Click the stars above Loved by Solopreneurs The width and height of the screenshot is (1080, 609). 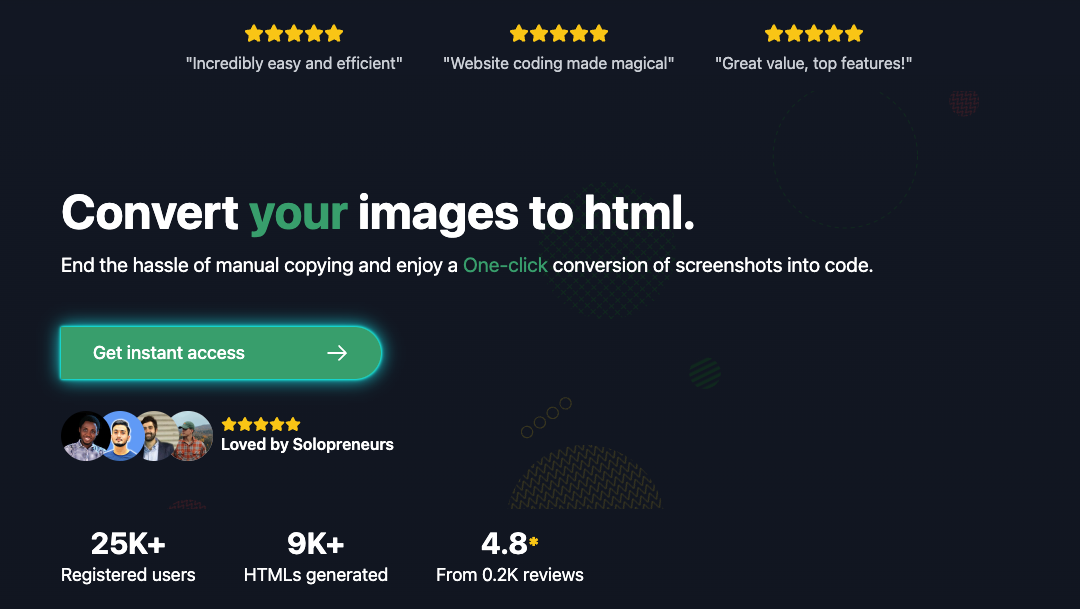261,424
